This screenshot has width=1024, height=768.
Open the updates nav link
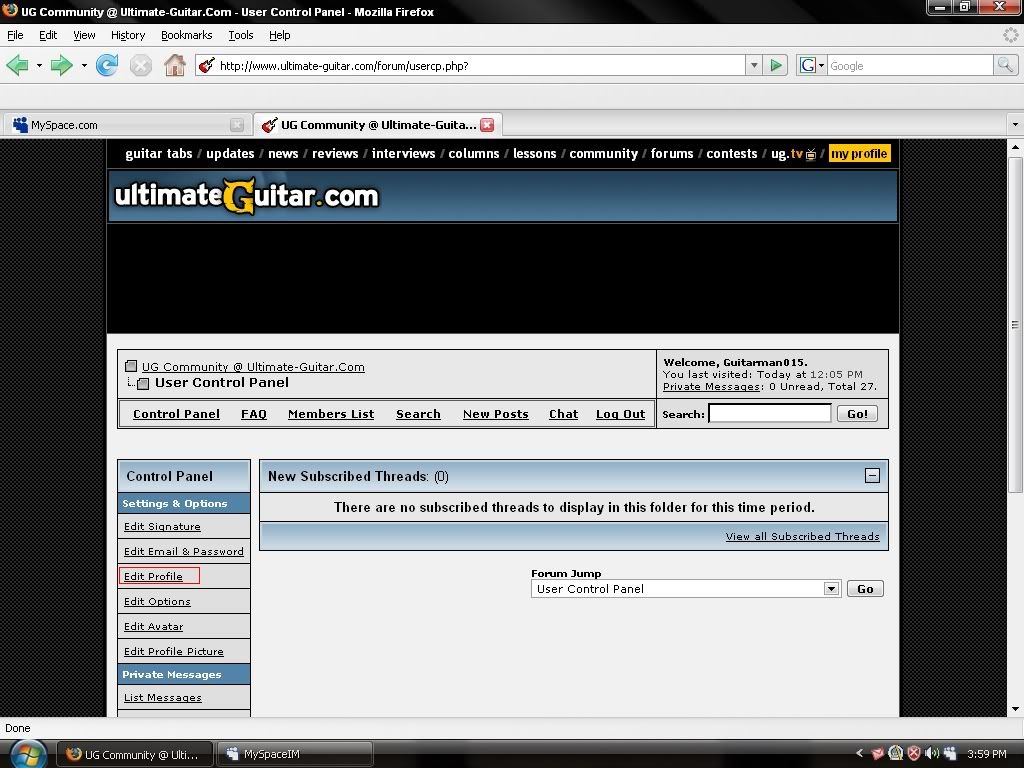click(230, 153)
